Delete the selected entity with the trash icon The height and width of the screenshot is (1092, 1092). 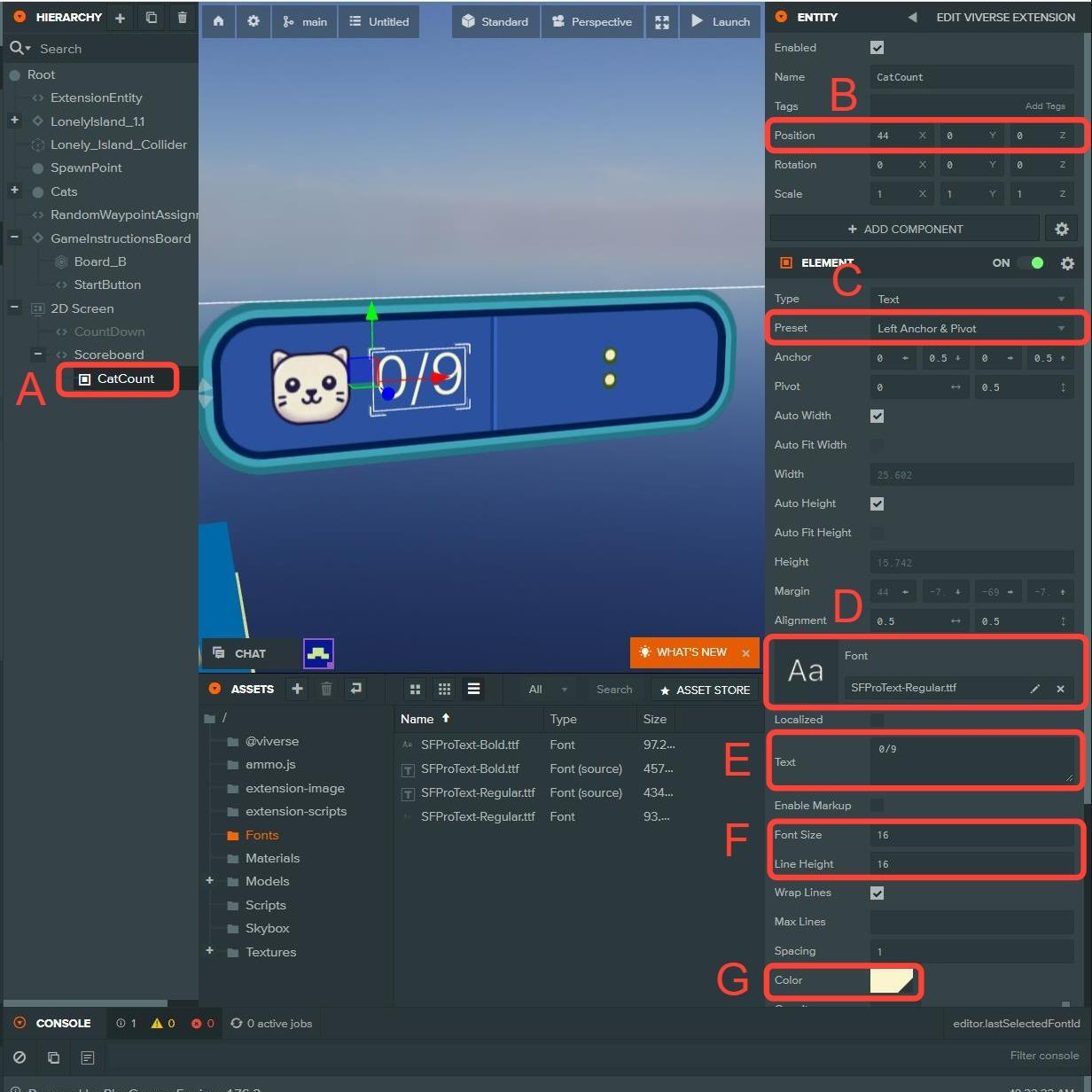(x=182, y=18)
